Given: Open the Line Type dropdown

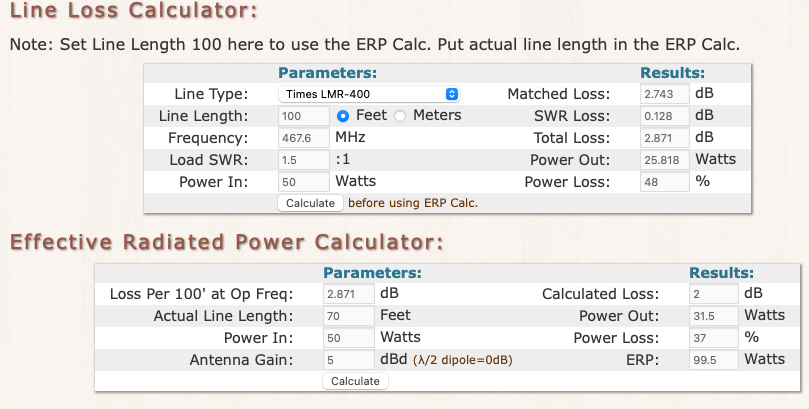Looking at the screenshot, I should pyautogui.click(x=368, y=94).
